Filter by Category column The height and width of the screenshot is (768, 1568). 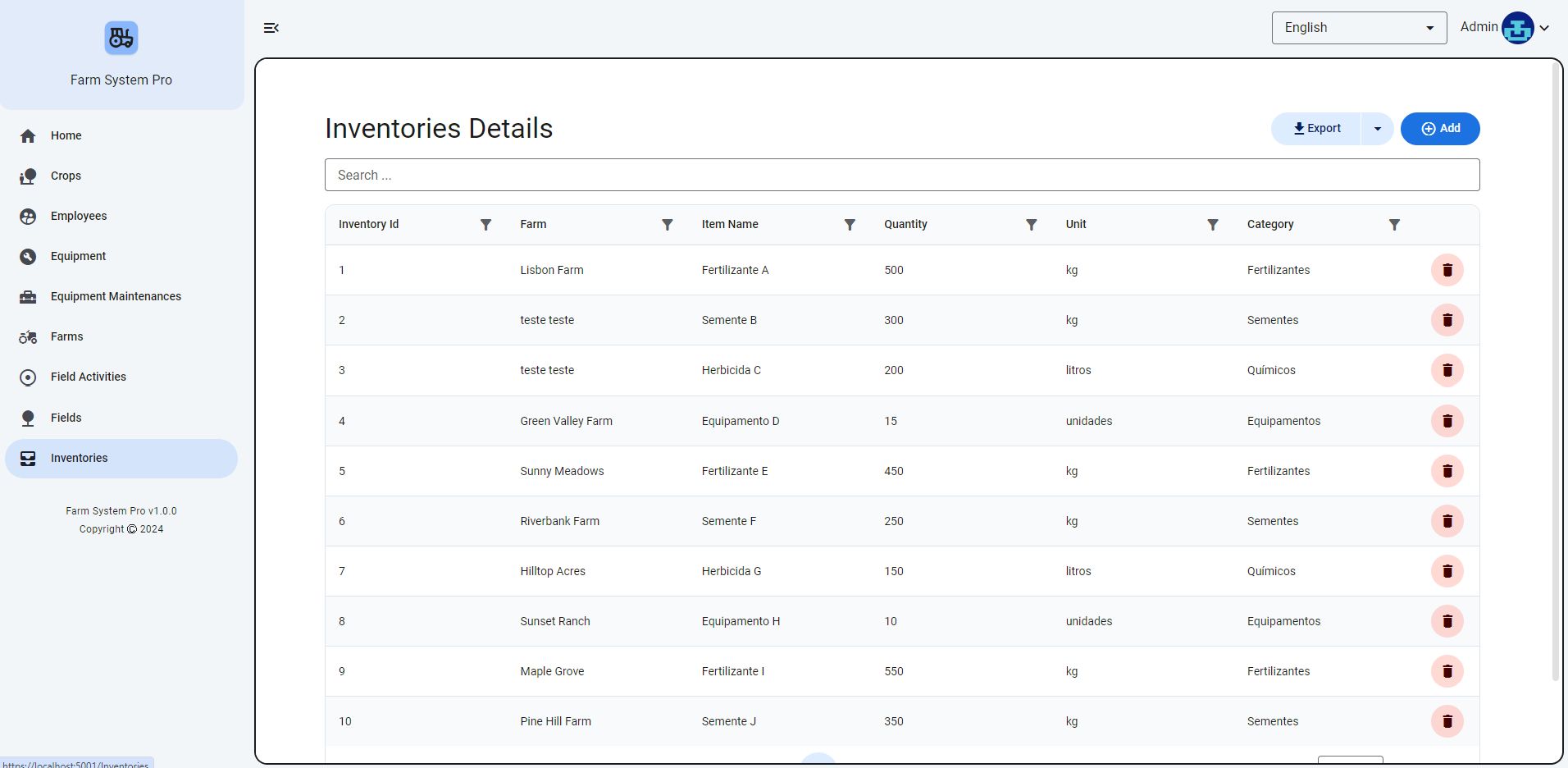coord(1393,225)
